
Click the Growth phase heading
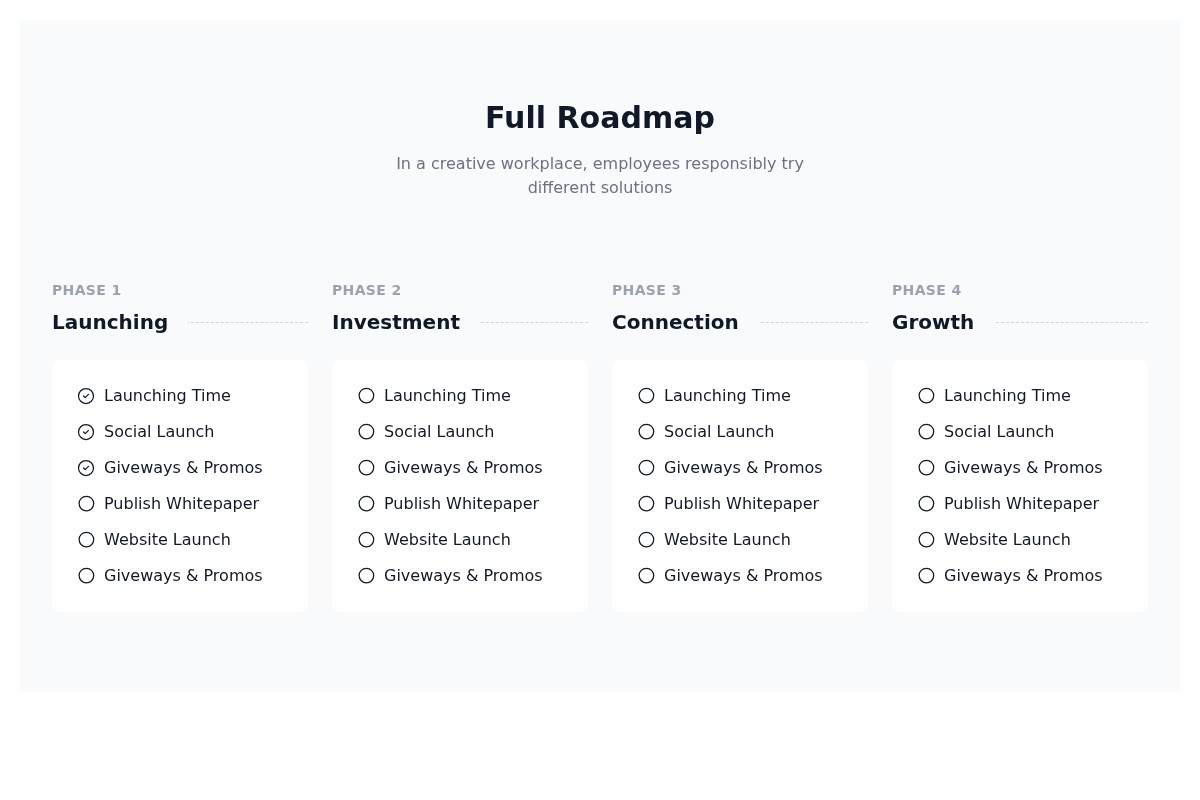pos(932,322)
